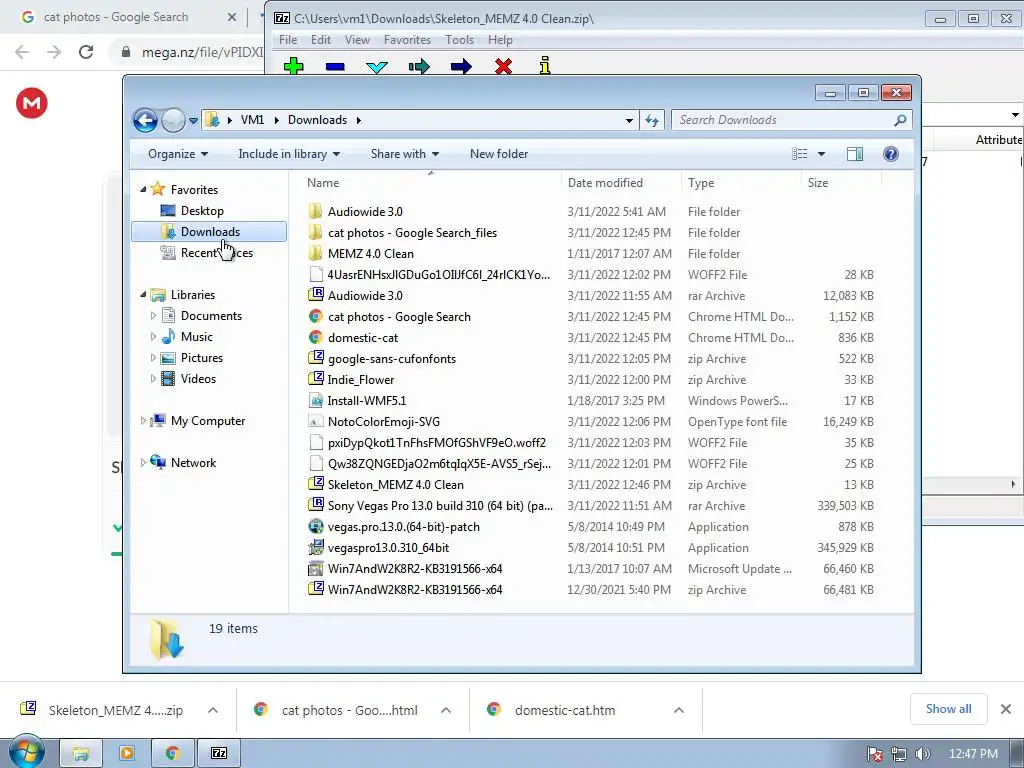This screenshot has width=1024, height=768.
Task: Switch to 7-Zip via taskbar icon
Action: (219, 754)
